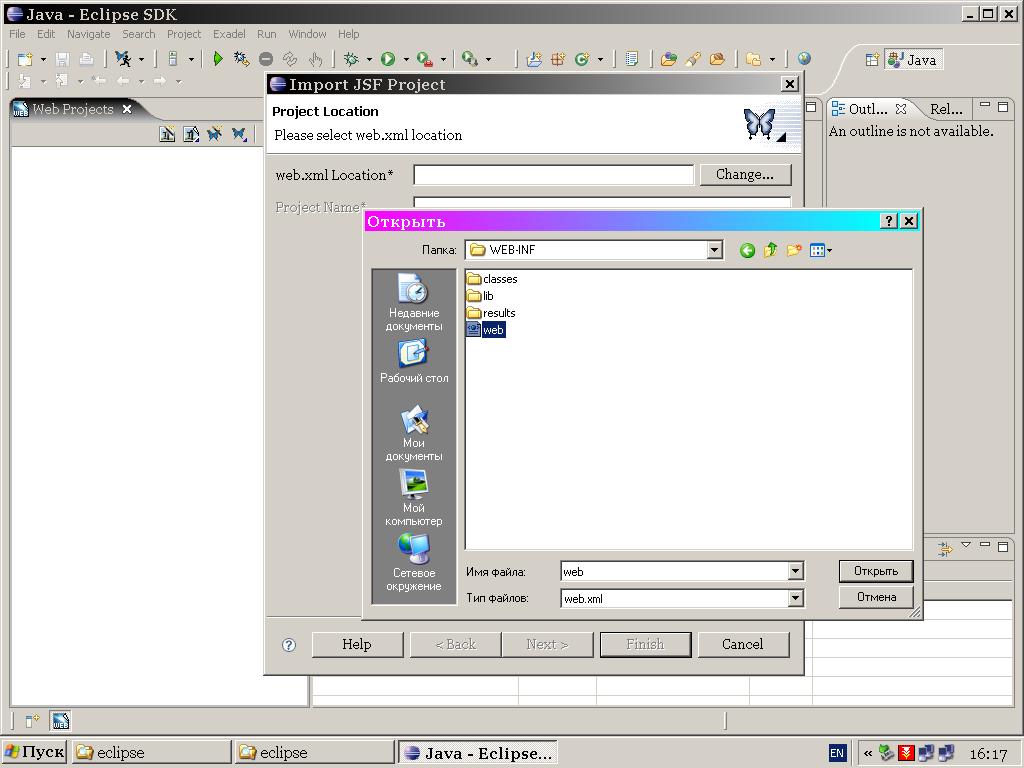Click the Отмена button
This screenshot has height=768, width=1024.
coord(876,598)
